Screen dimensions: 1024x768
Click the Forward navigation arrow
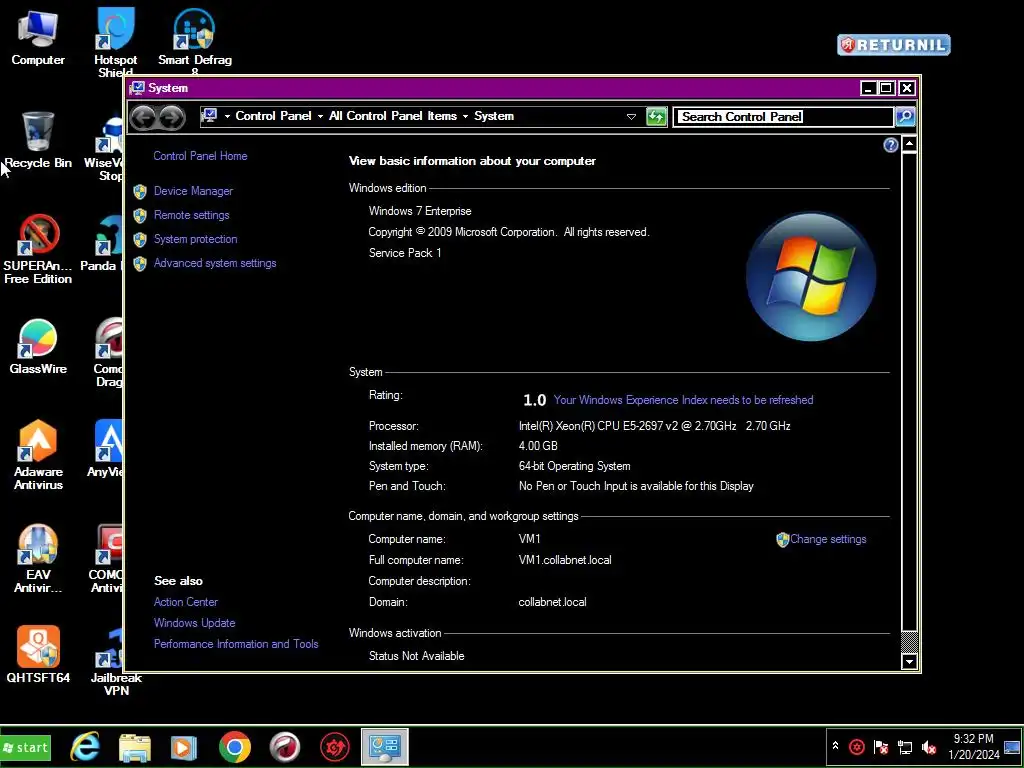click(172, 118)
